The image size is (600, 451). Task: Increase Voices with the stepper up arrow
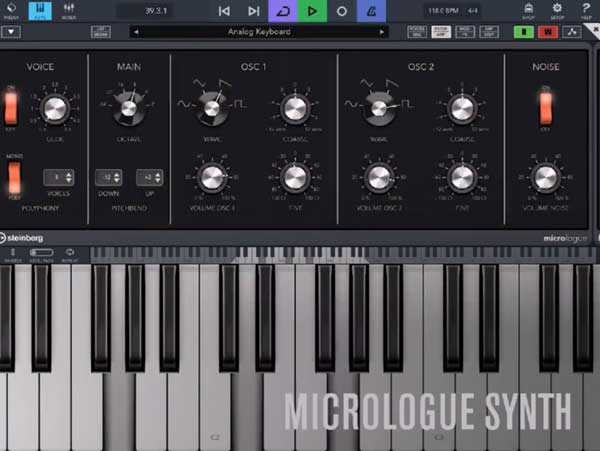[69, 174]
